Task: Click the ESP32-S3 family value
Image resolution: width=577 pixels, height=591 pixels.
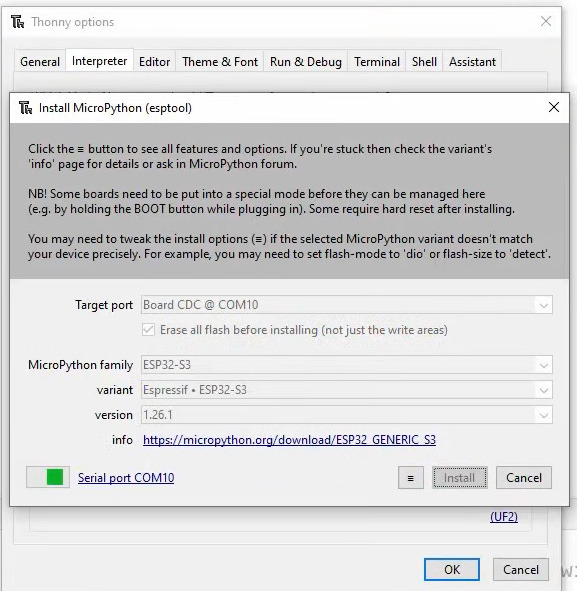Action: click(x=167, y=365)
